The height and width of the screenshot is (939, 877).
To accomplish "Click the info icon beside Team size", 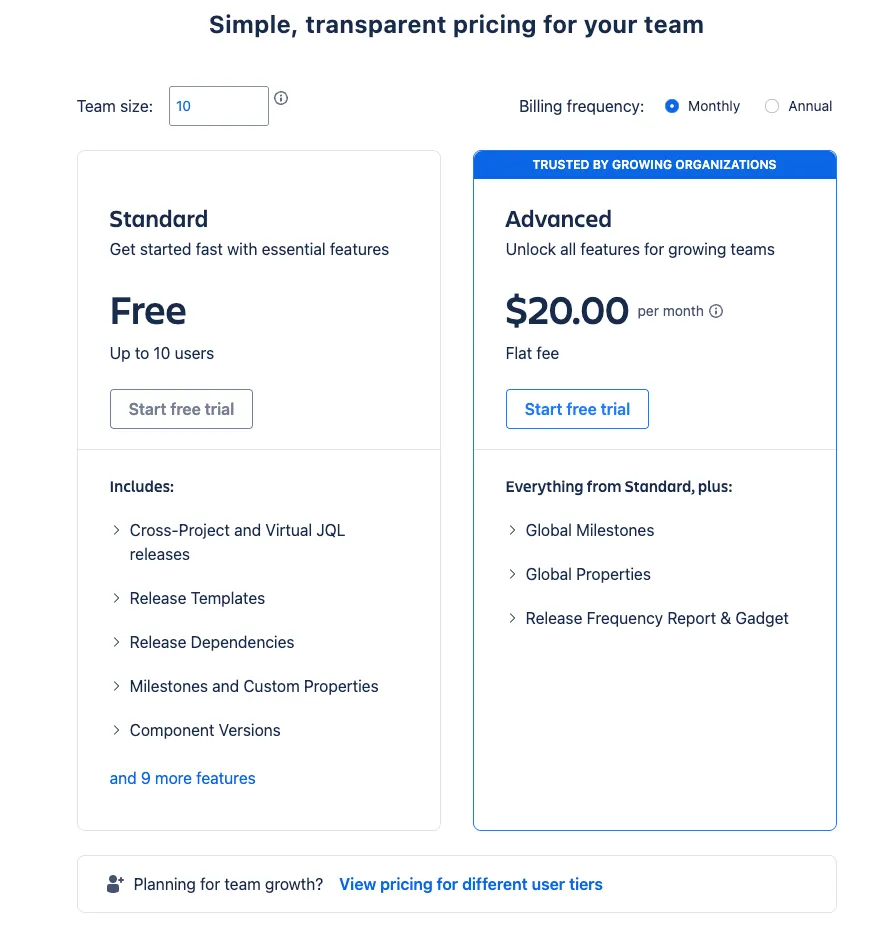I will (x=281, y=98).
